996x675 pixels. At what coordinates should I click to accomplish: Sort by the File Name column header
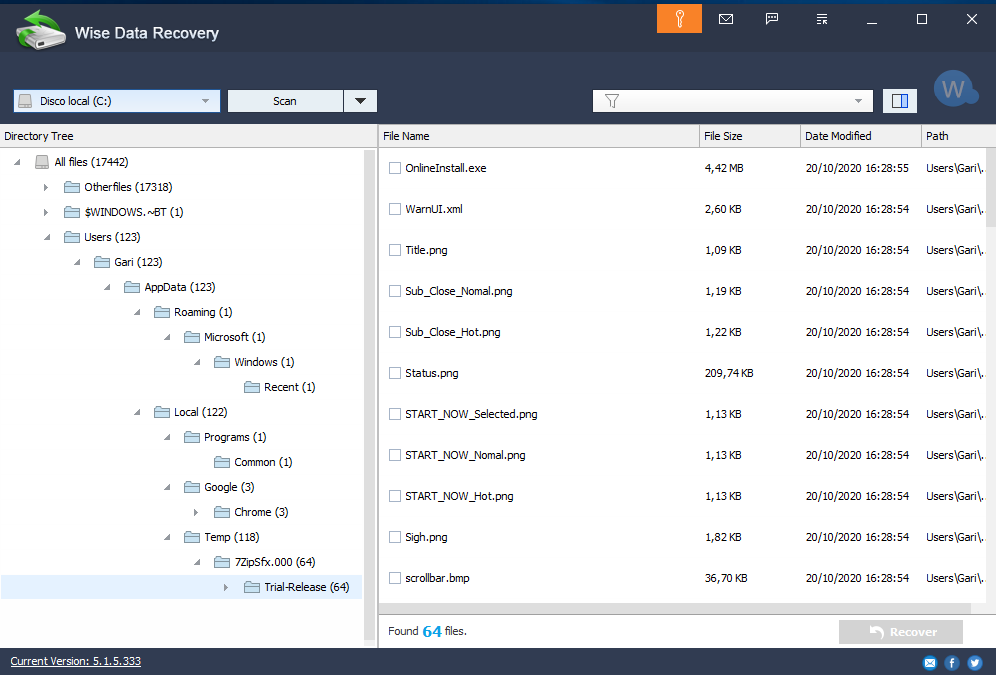point(539,136)
